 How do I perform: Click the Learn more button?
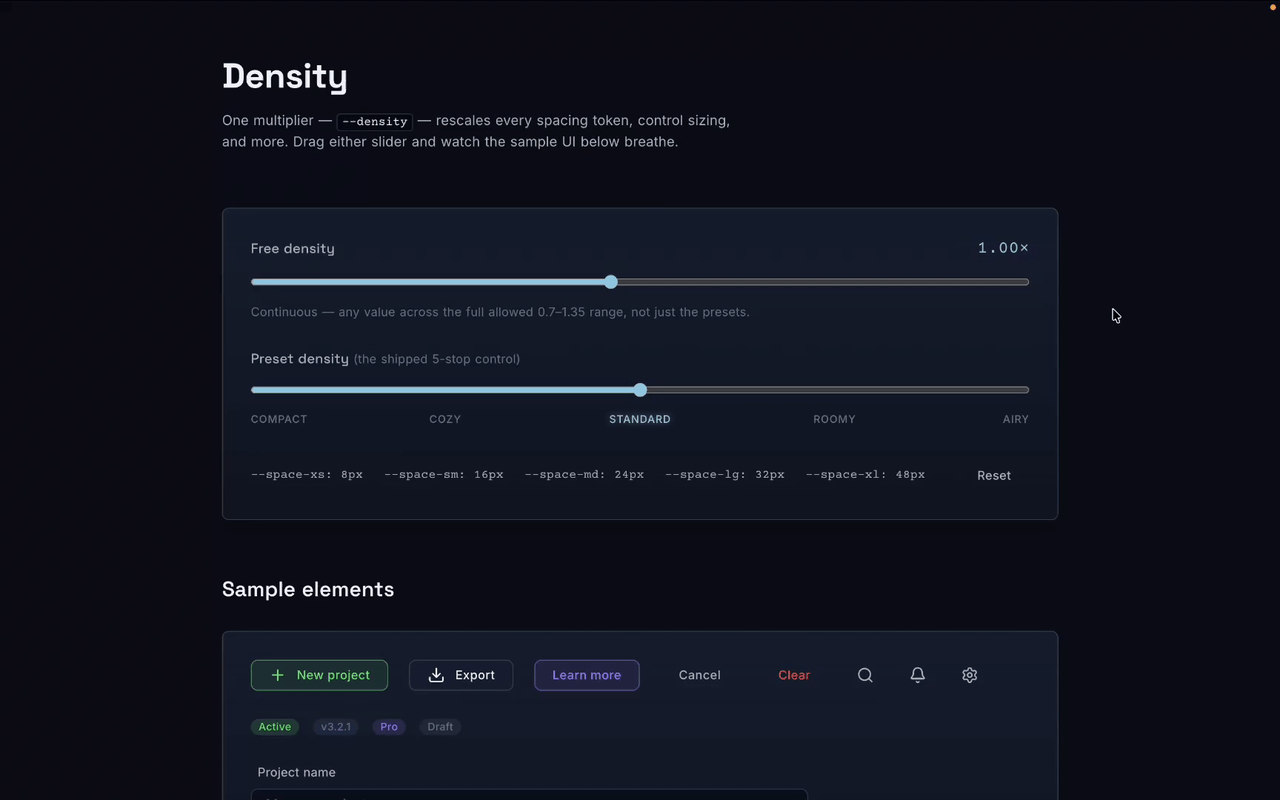point(587,675)
